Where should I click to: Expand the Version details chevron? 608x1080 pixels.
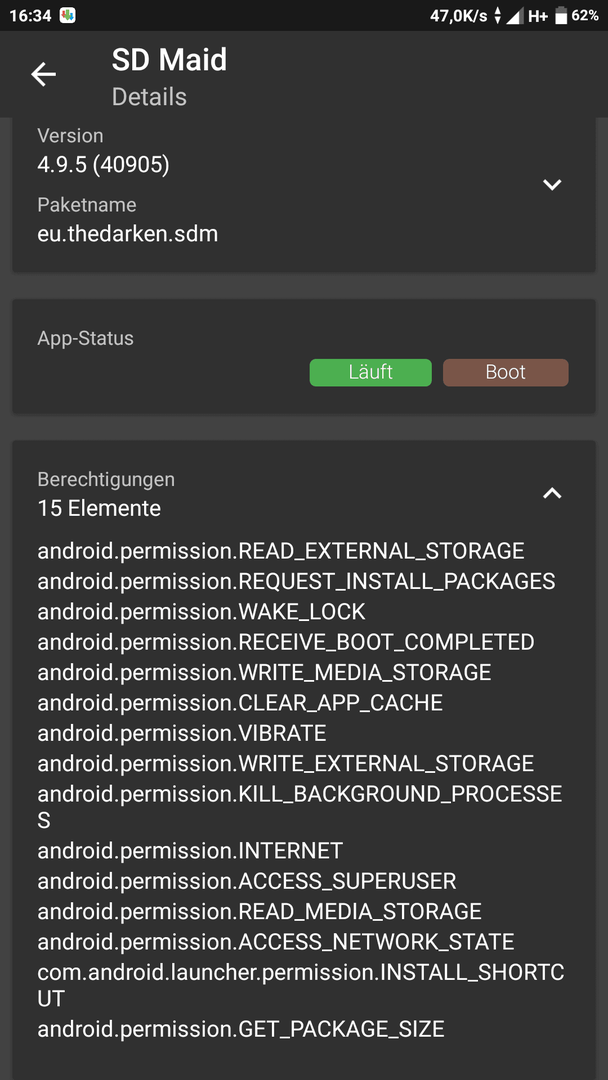click(x=552, y=185)
